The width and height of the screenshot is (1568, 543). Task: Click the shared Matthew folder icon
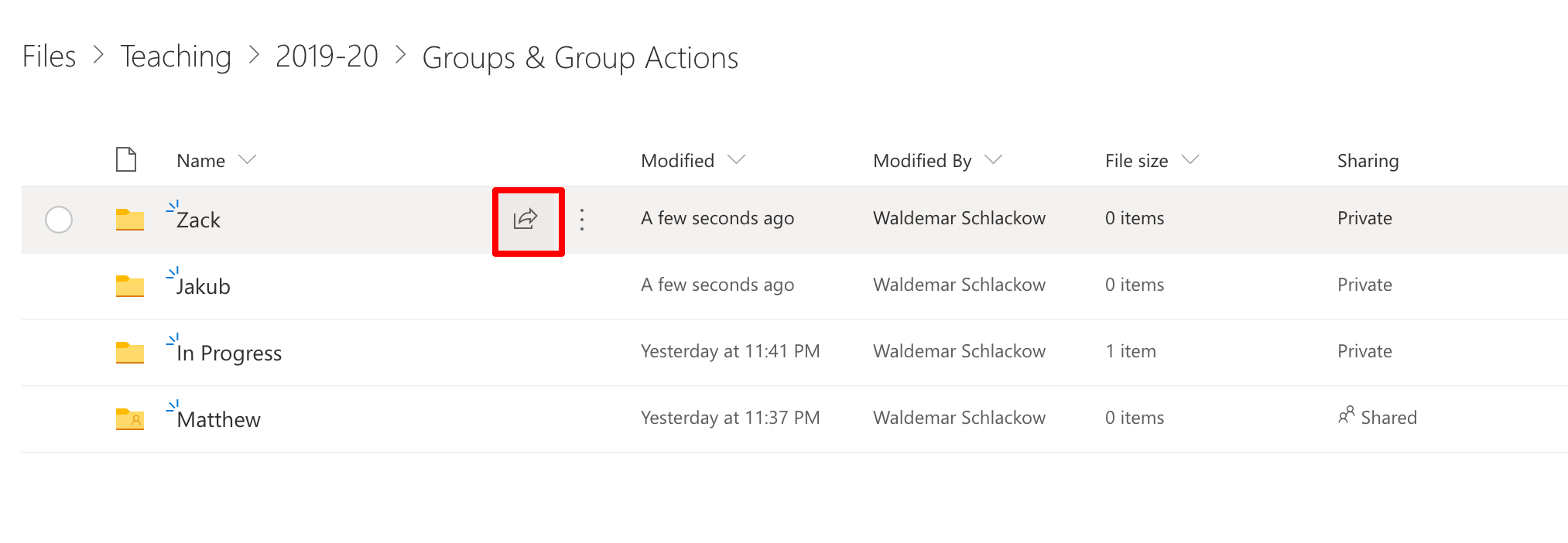pos(130,419)
